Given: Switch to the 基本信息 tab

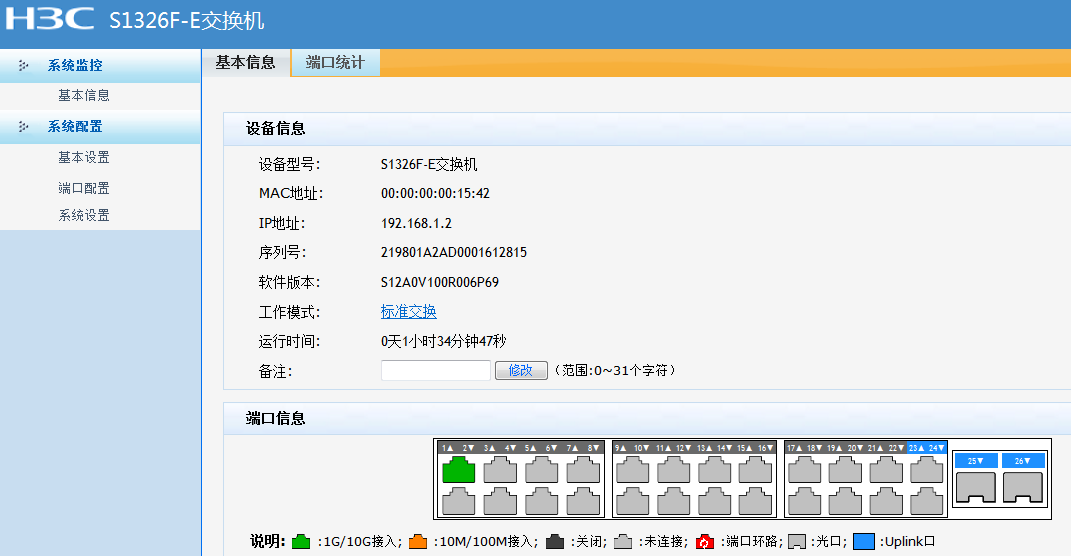Looking at the screenshot, I should click(x=246, y=63).
